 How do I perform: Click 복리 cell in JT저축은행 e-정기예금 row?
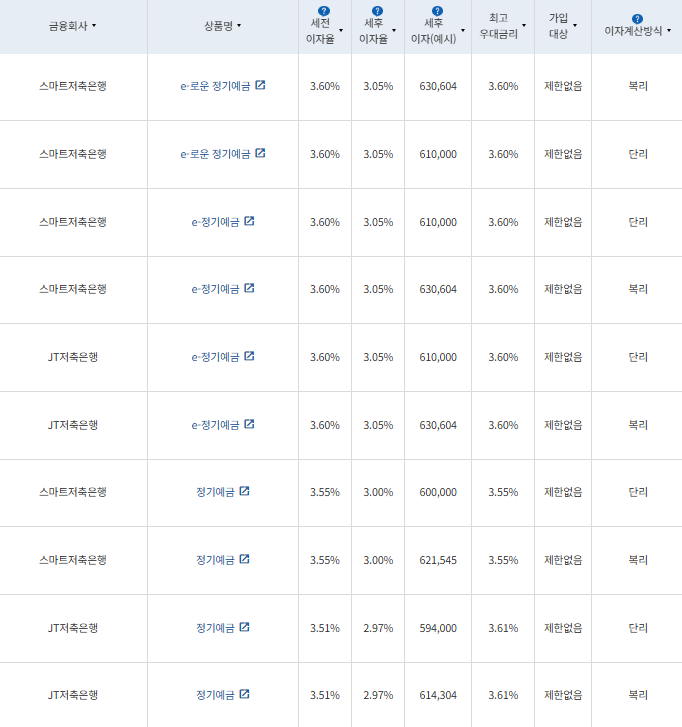coord(638,425)
